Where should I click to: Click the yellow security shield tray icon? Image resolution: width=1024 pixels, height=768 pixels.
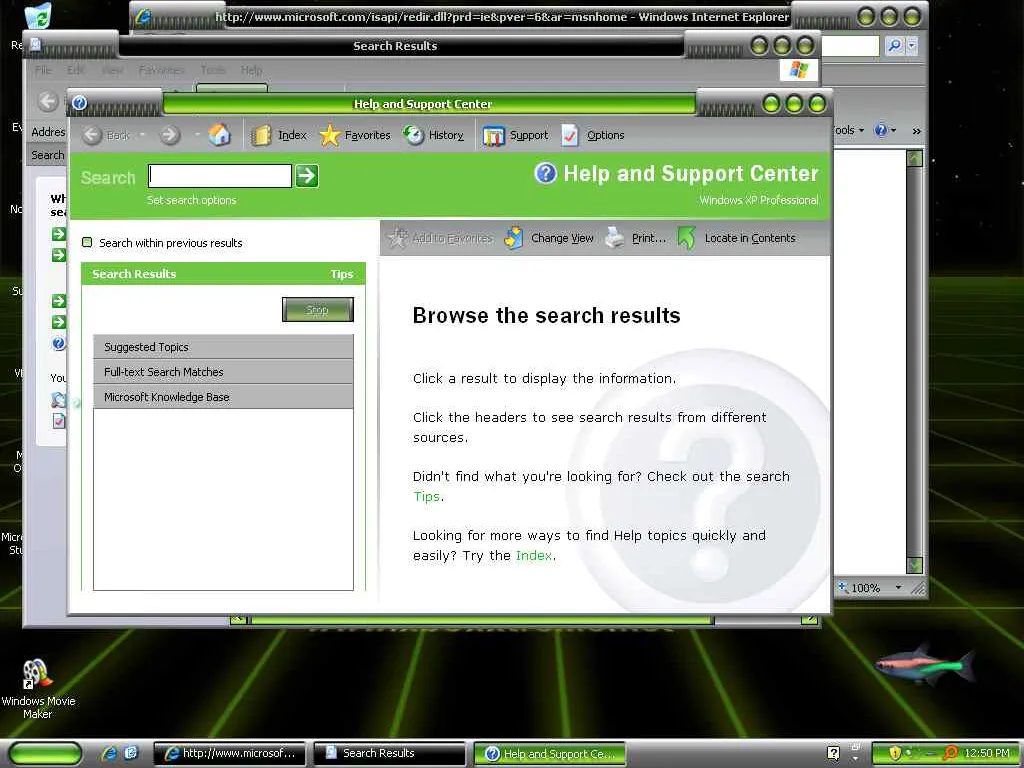click(x=895, y=753)
